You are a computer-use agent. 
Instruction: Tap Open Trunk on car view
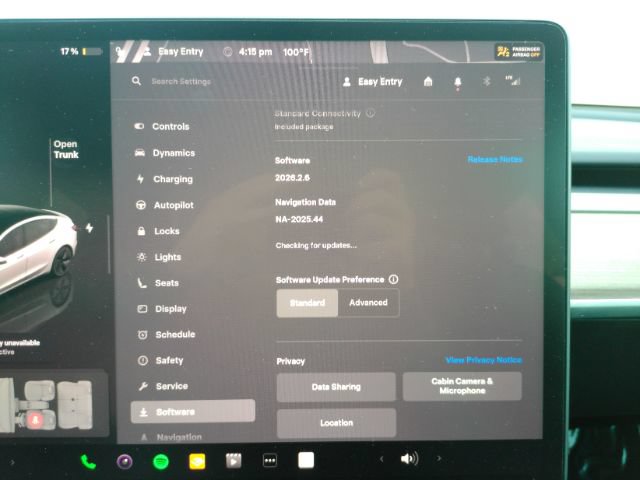click(66, 149)
